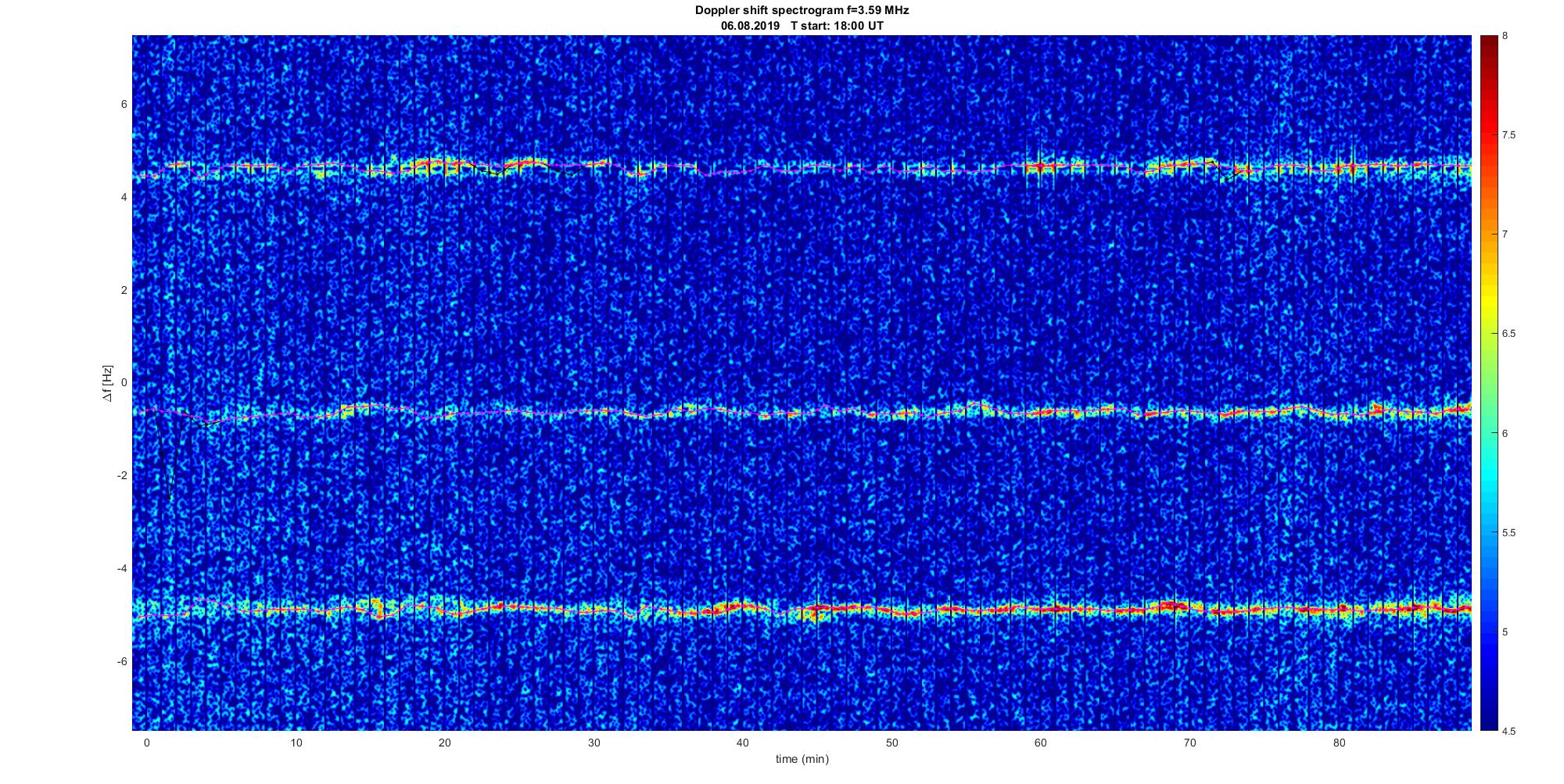The height and width of the screenshot is (784, 1564).
Task: Click colorbar tick label '6'
Action: click(1505, 433)
